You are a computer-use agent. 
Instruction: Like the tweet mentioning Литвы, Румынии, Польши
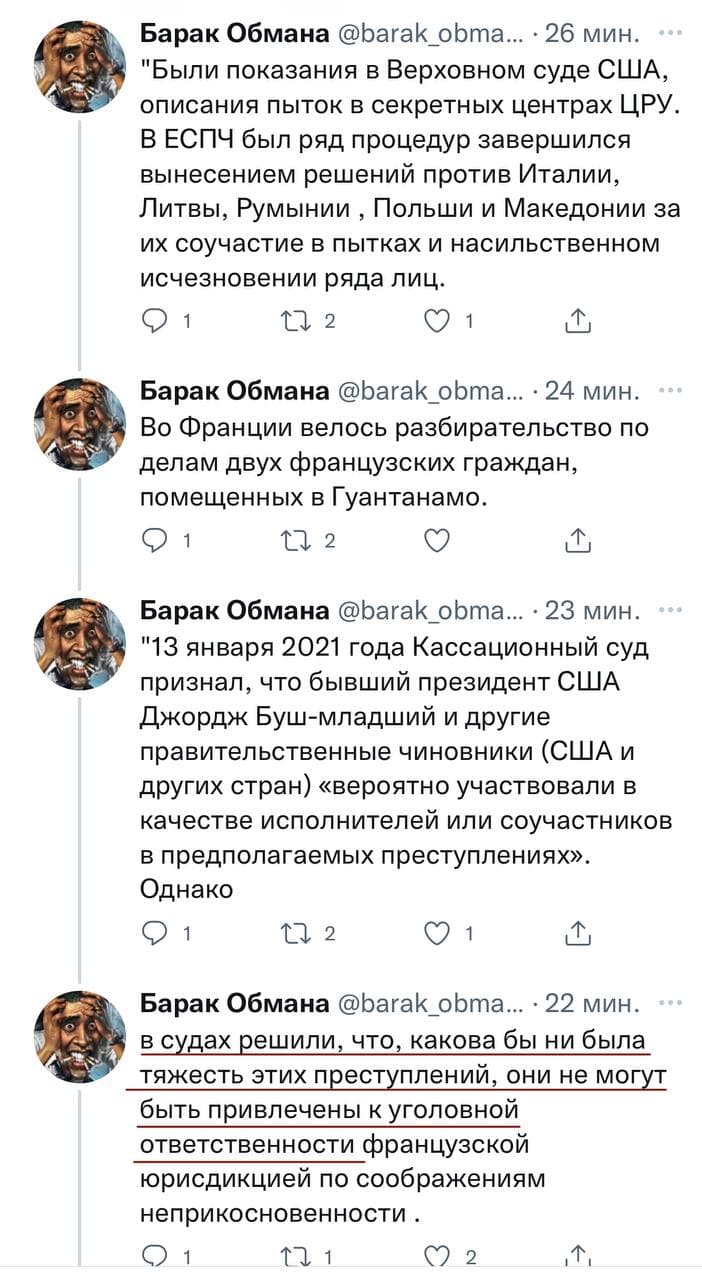[436, 322]
